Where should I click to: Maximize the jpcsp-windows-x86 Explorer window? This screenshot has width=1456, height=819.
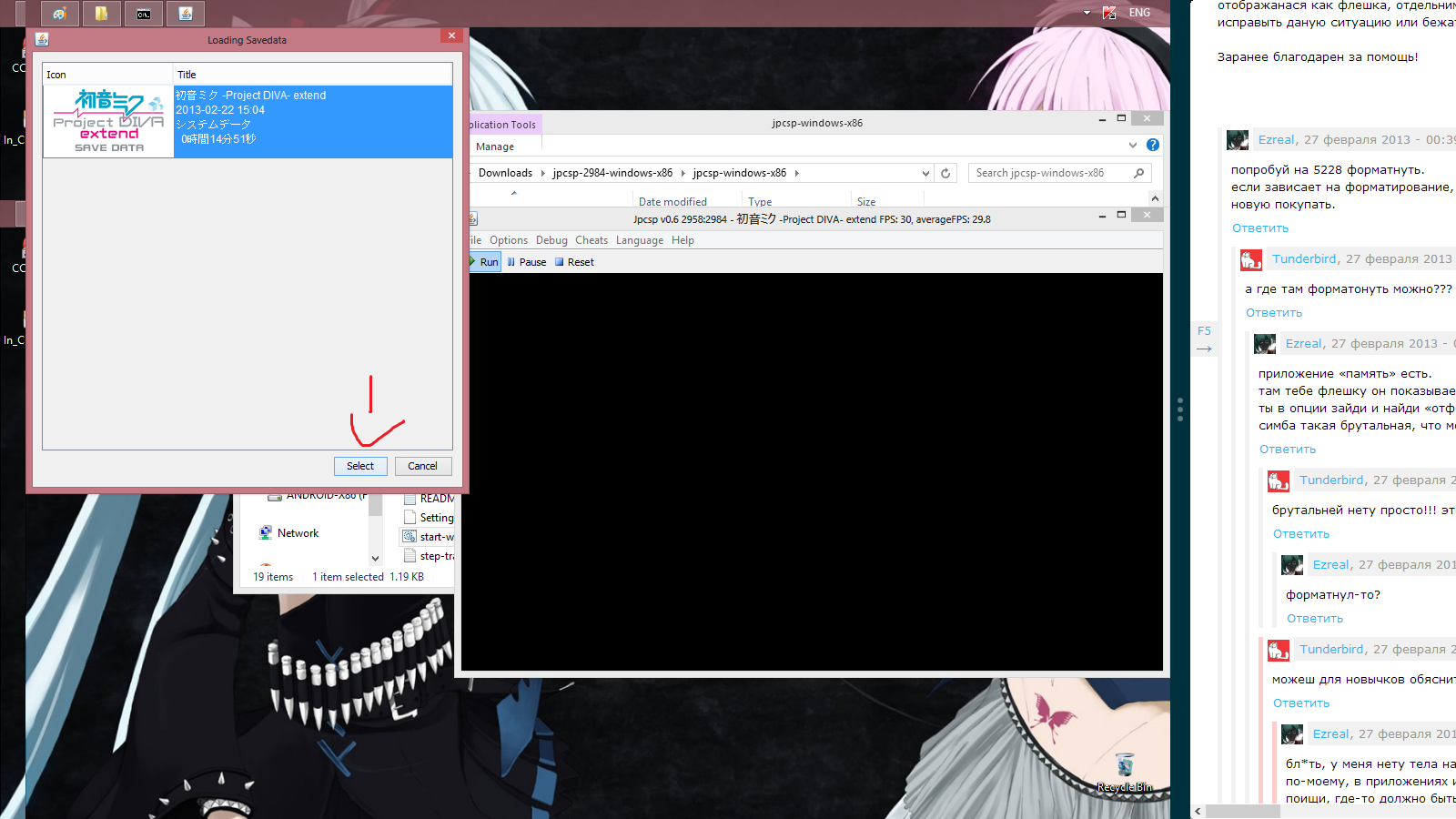pos(1121,118)
